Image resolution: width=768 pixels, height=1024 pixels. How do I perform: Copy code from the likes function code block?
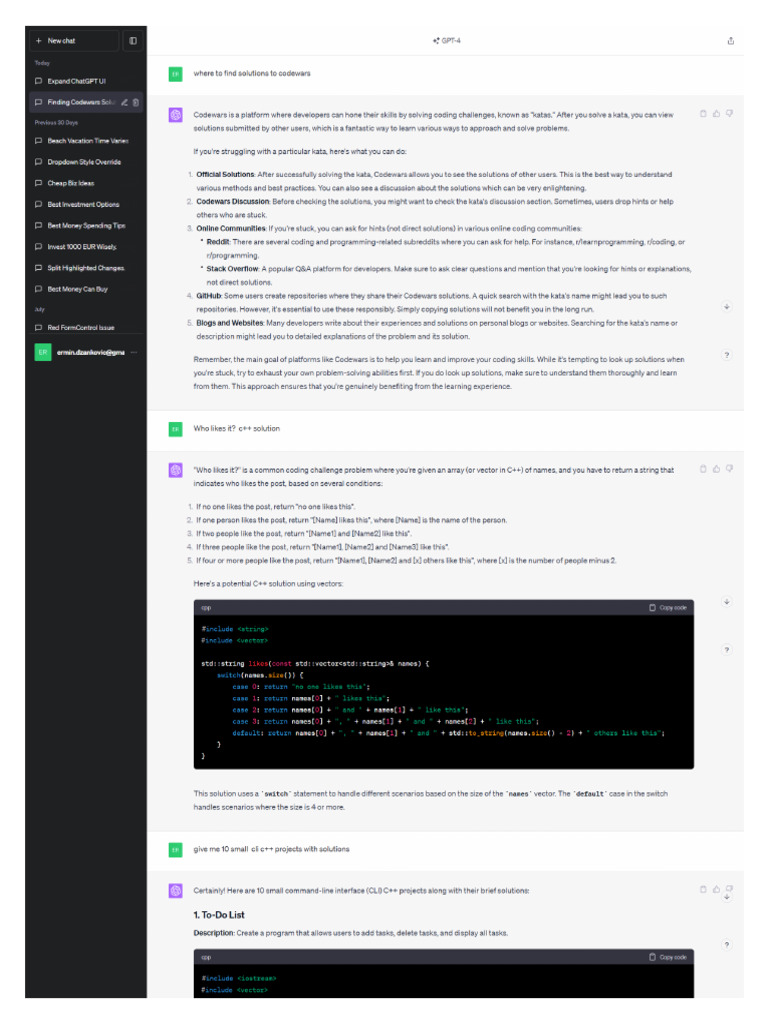pyautogui.click(x=668, y=608)
